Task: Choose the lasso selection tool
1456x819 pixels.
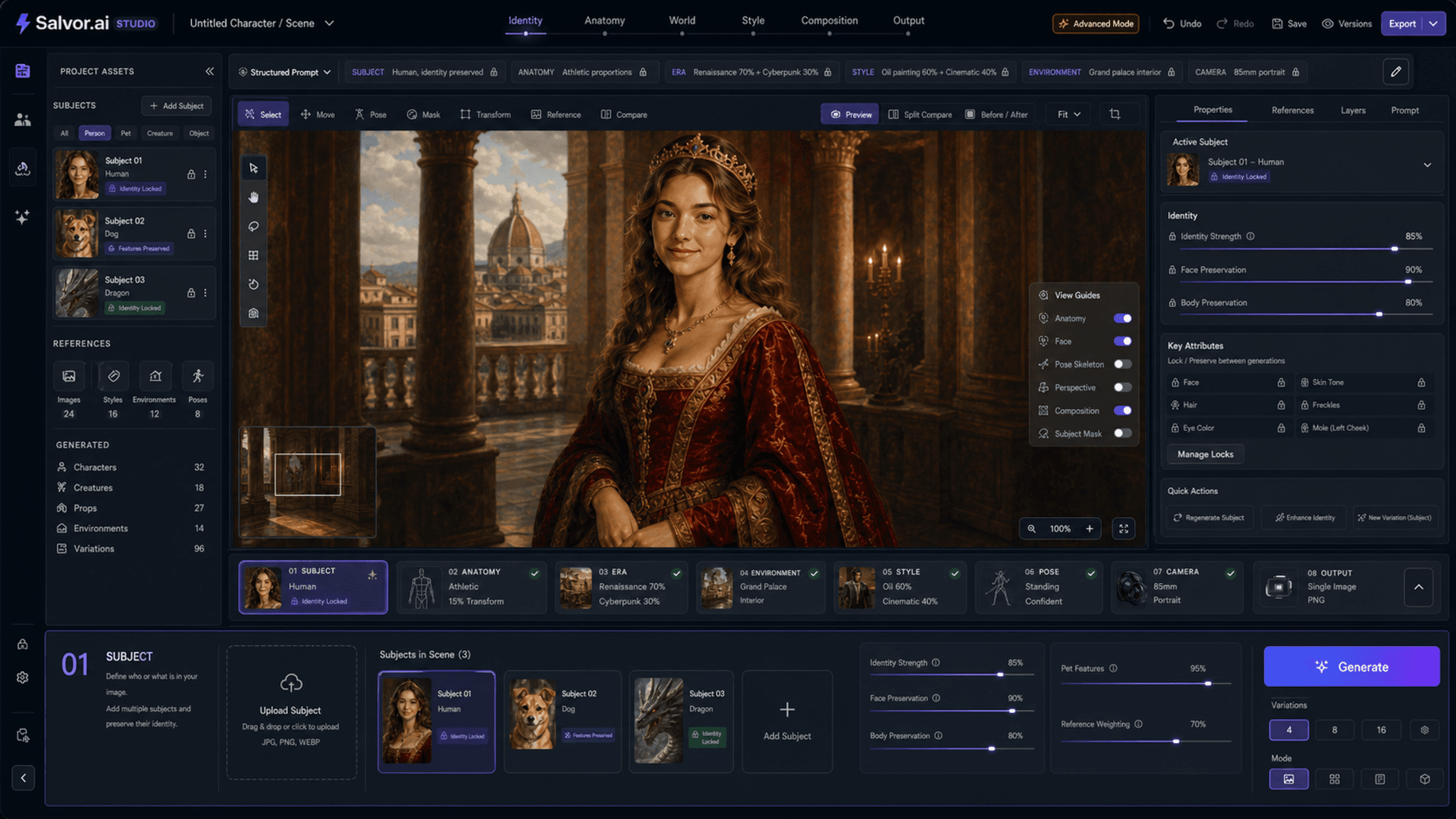Action: 254,226
